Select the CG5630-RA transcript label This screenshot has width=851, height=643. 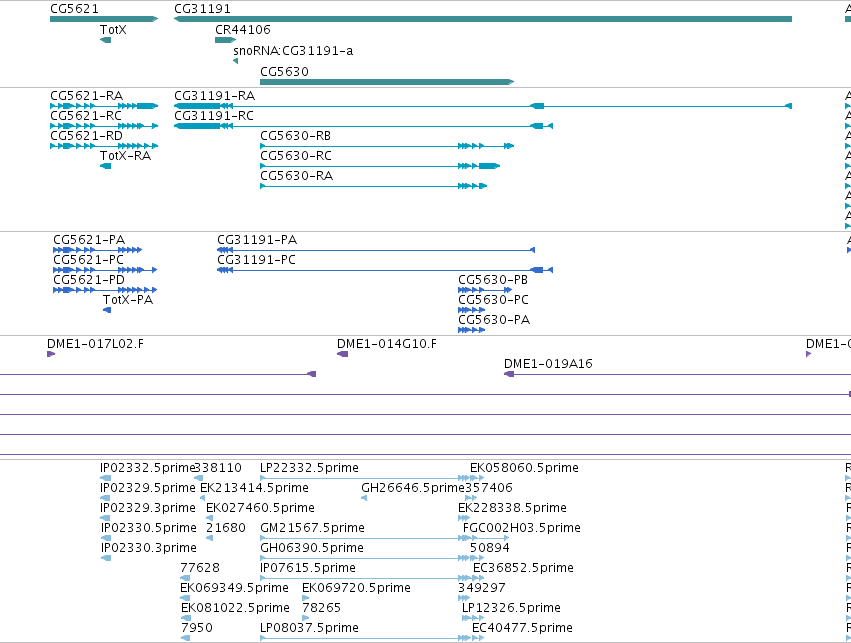[x=296, y=176]
